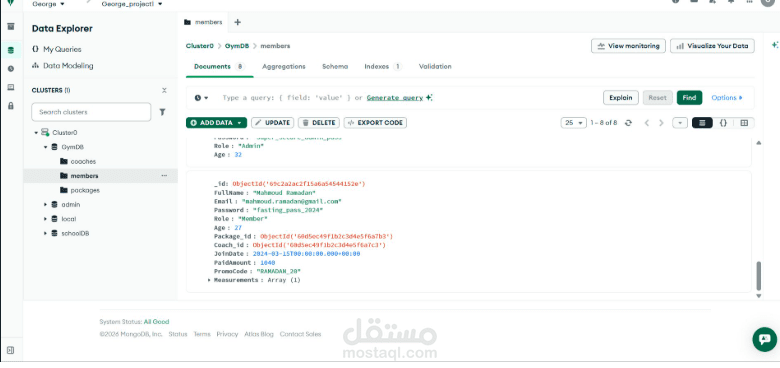
Task: Switch to the Aggregations tab
Action: (284, 67)
